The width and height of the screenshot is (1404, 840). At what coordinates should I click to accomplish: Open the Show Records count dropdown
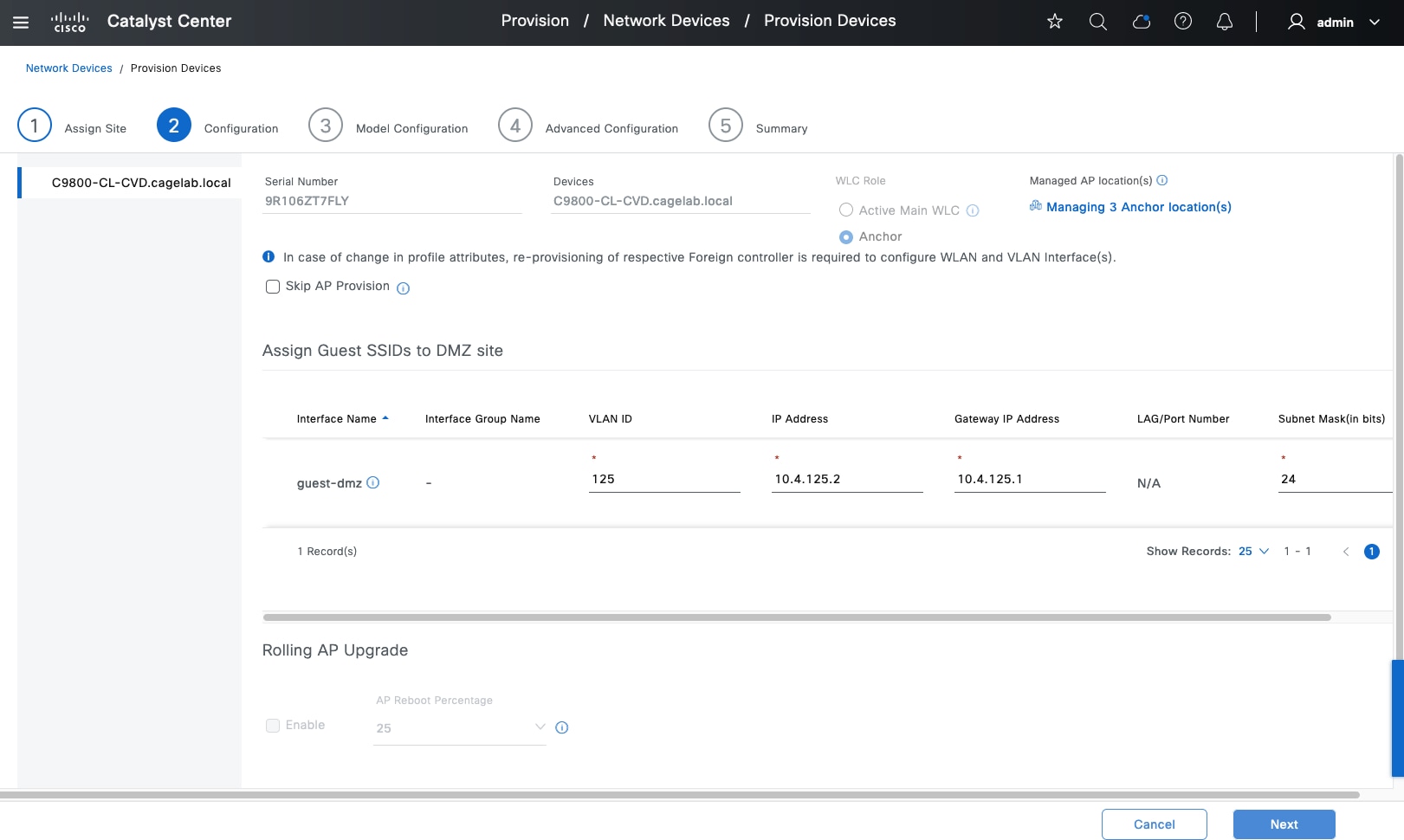tap(1253, 552)
